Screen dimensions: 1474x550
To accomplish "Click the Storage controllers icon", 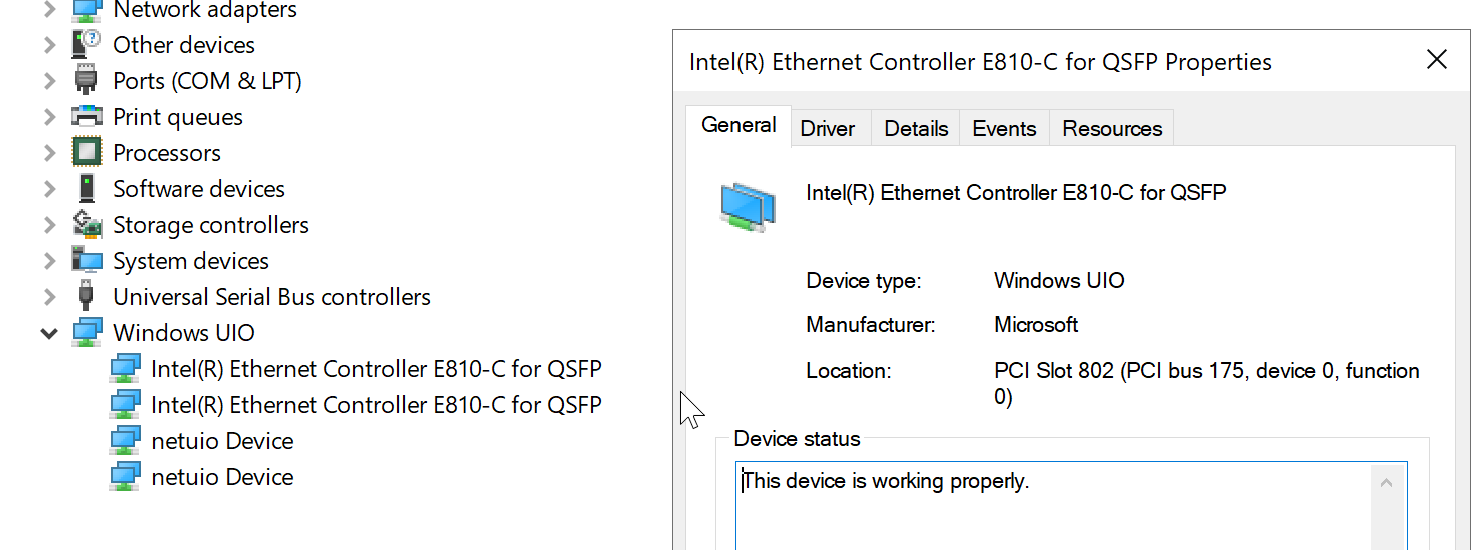I will click(x=87, y=225).
